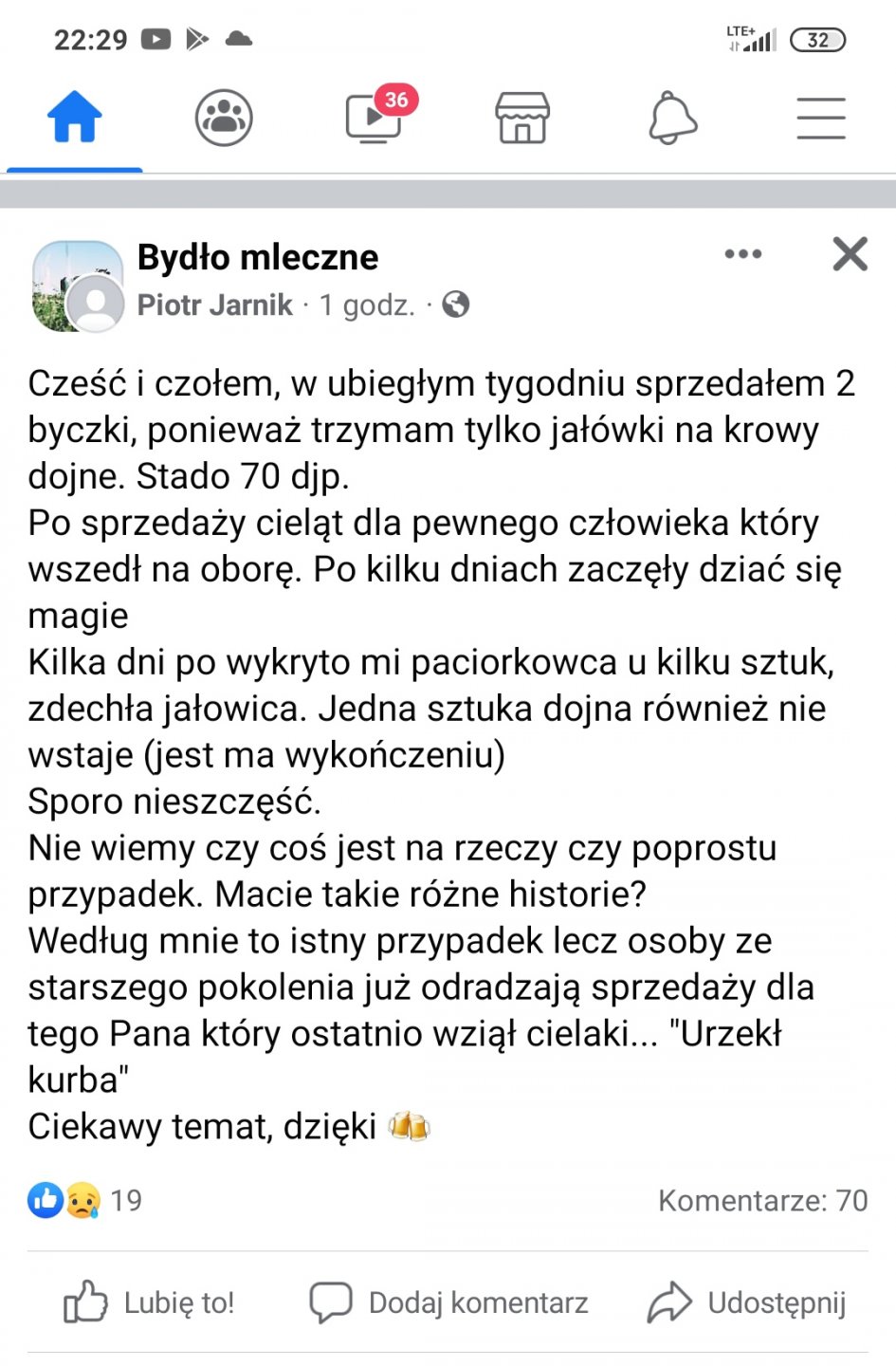Open the hamburger menu
The width and height of the screenshot is (896, 1366).
(x=820, y=118)
